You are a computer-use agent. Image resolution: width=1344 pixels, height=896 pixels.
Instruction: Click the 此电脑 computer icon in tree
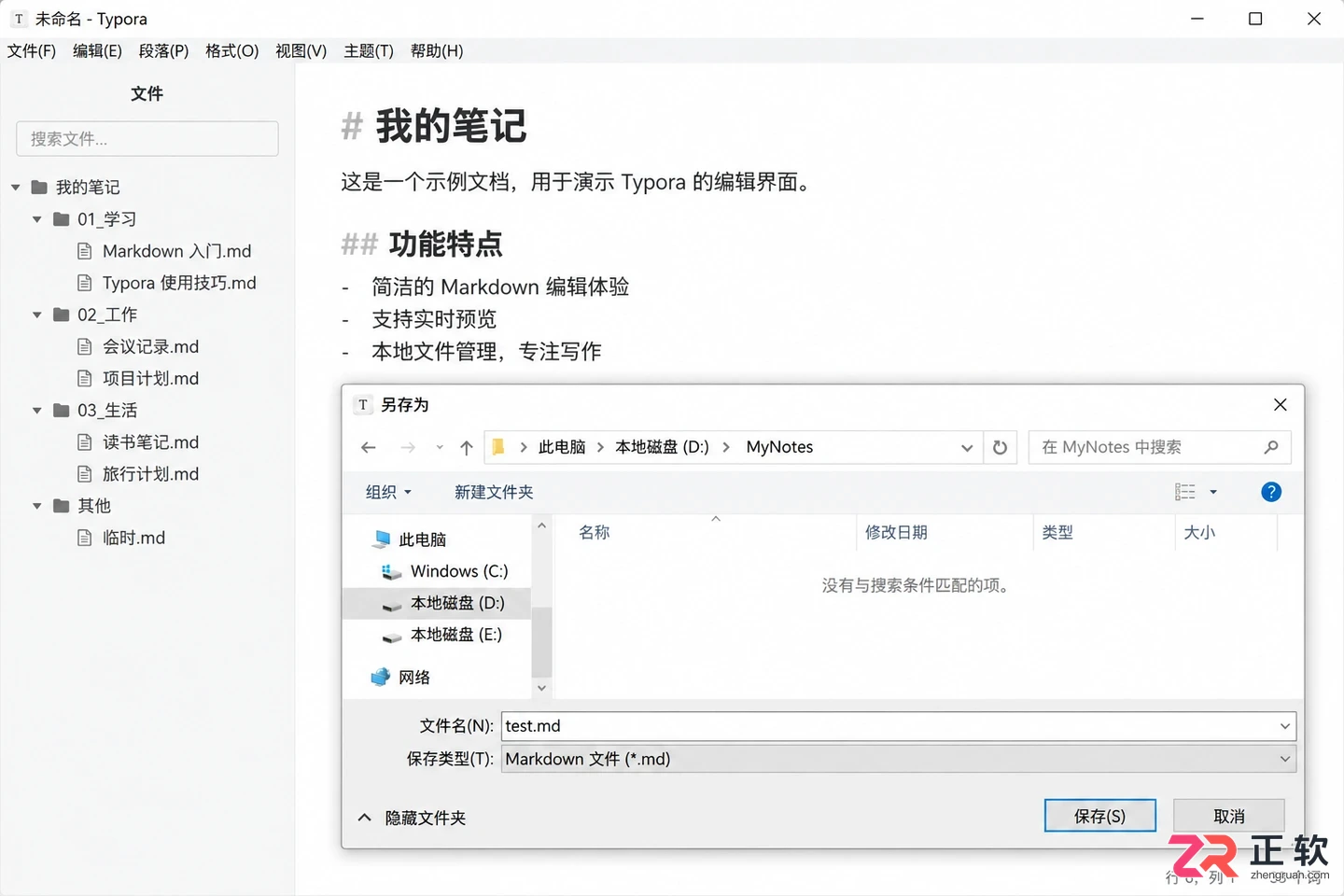coord(381,539)
